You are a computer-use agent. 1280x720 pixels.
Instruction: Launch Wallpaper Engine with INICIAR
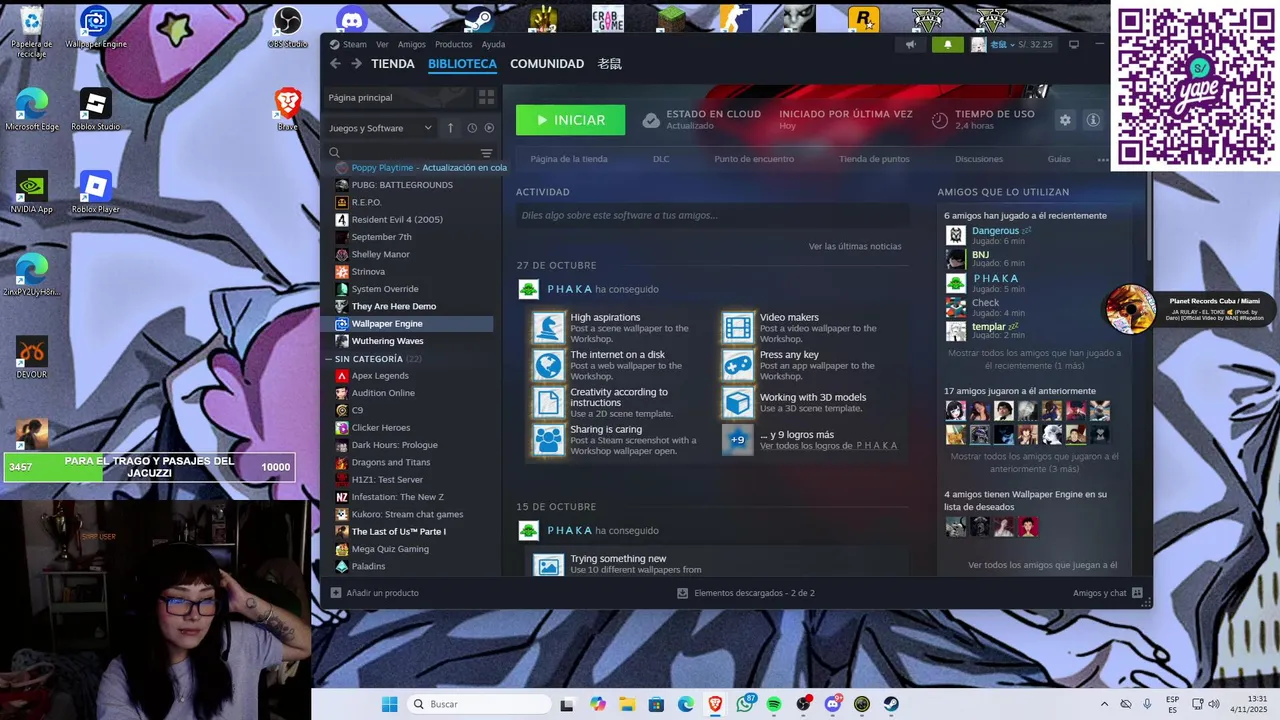click(570, 120)
